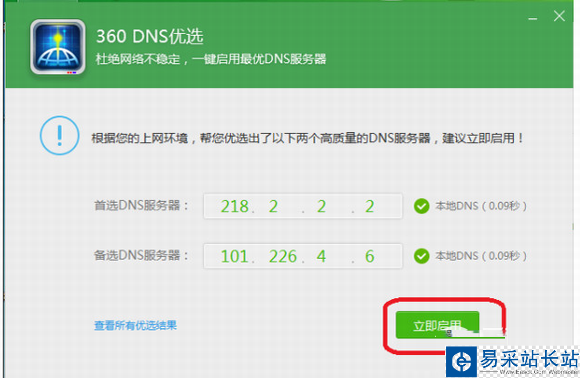Click the green checkmark beside the primary DNS

[422, 206]
